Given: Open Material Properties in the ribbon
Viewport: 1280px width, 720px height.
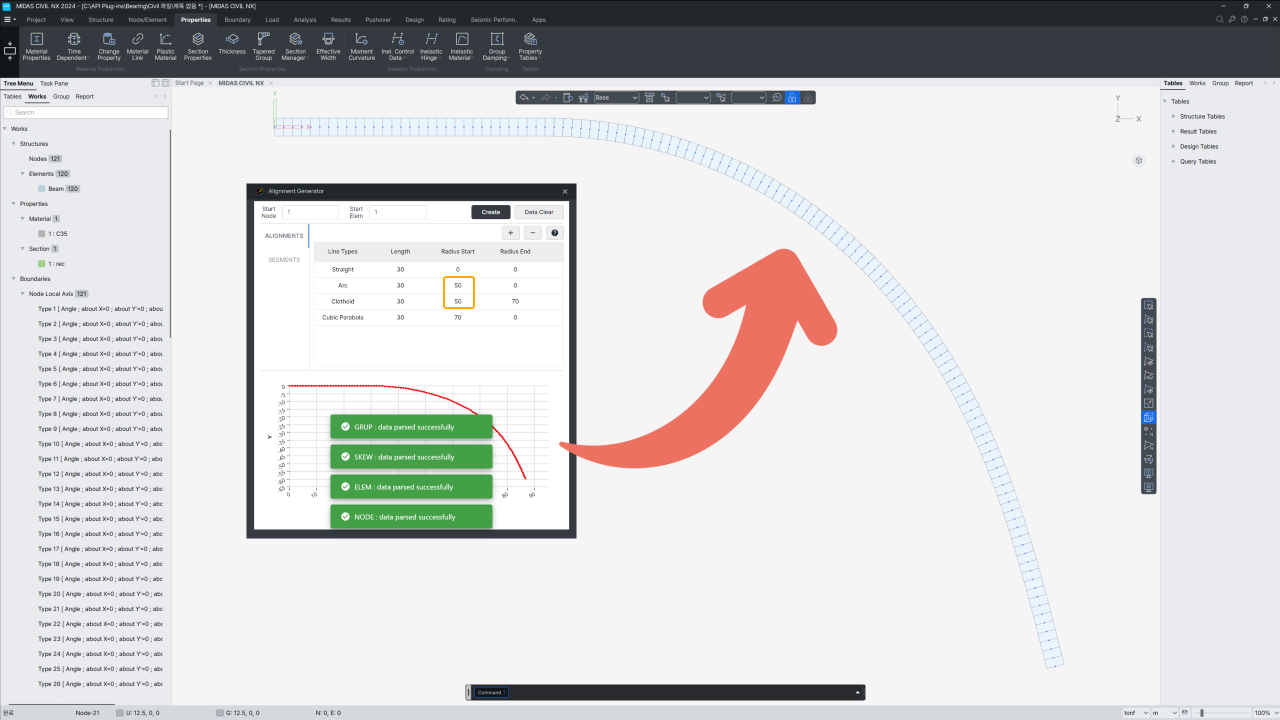Looking at the screenshot, I should 36,45.
